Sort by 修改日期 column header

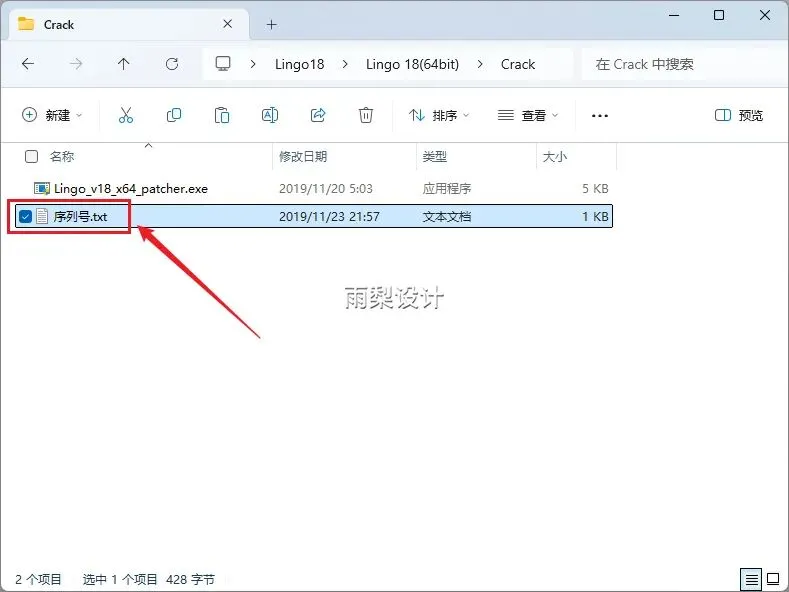tap(303, 157)
